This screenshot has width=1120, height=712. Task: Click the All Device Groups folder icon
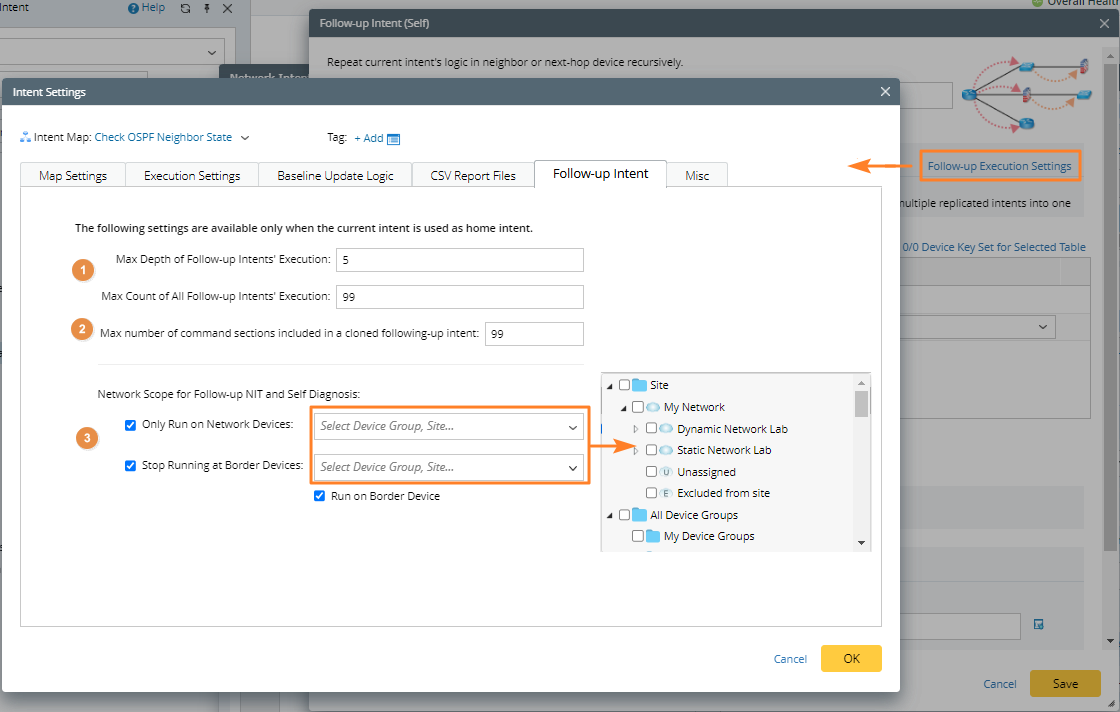(640, 515)
